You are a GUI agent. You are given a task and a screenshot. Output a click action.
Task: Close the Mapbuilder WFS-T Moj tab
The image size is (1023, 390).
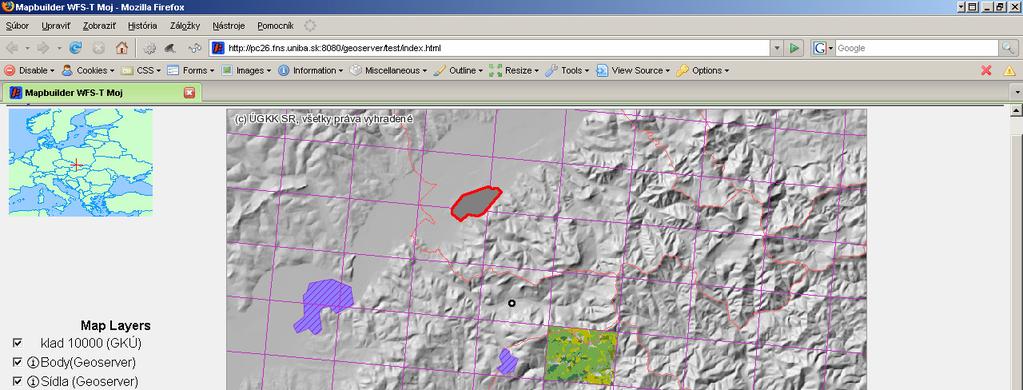[x=189, y=93]
